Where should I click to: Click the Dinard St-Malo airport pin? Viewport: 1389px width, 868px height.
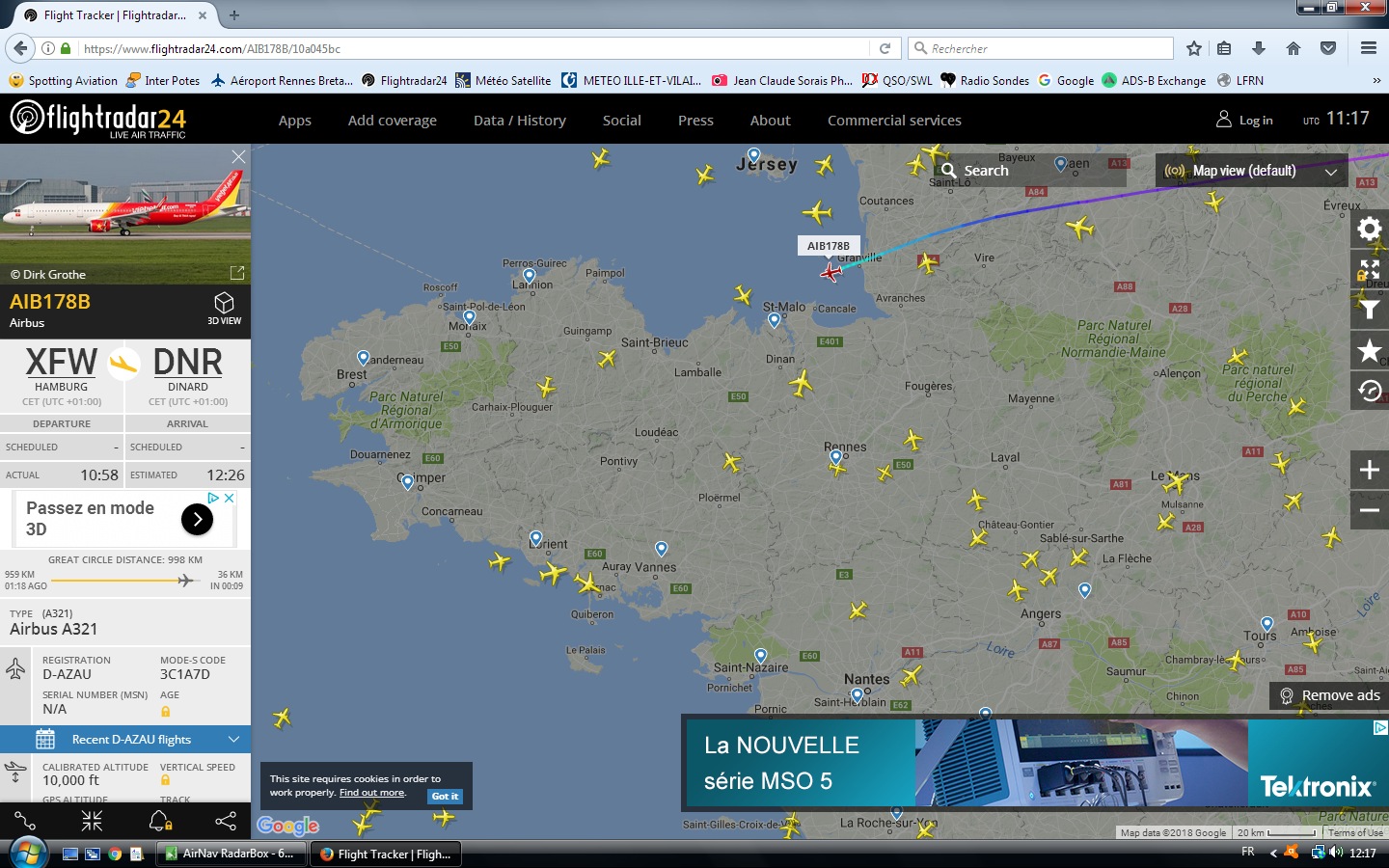tap(774, 321)
